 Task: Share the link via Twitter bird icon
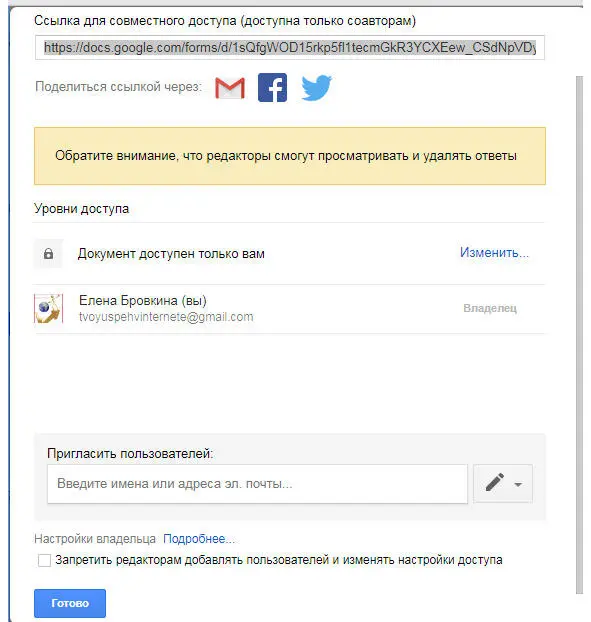coord(316,88)
